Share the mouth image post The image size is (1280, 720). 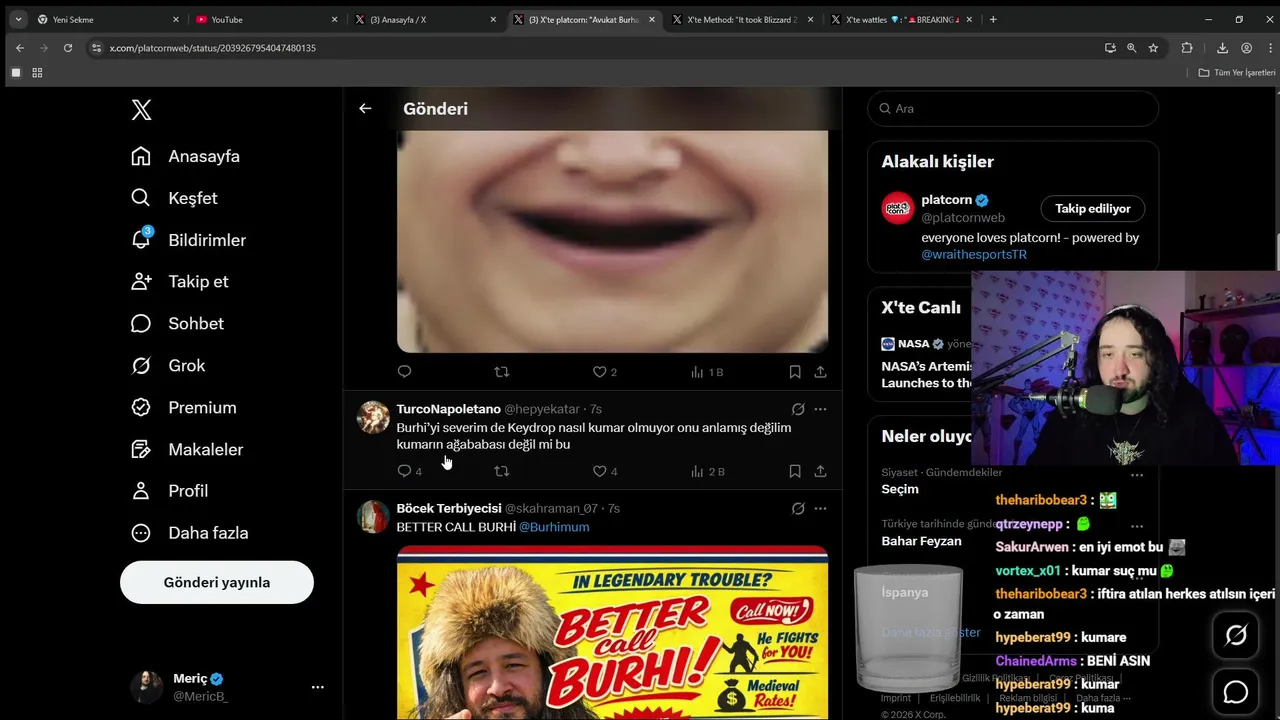pos(820,372)
